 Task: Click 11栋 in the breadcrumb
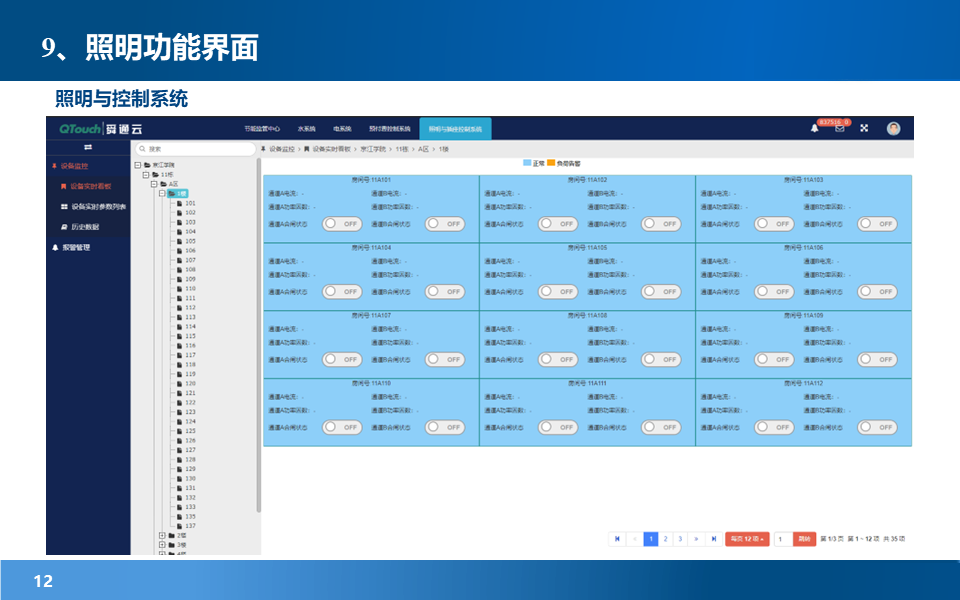click(402, 149)
